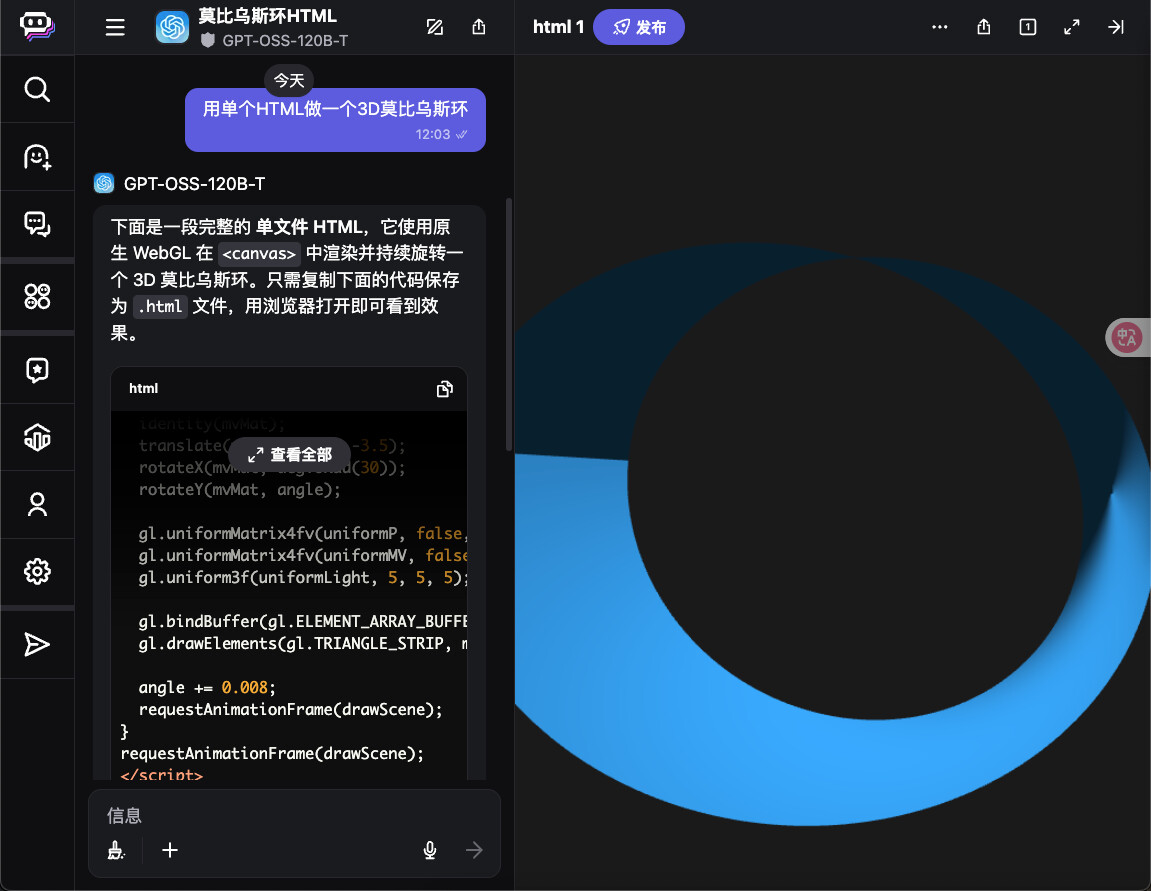Viewport: 1151px width, 891px height.
Task: Click the .html inline code tag
Action: [x=161, y=307]
